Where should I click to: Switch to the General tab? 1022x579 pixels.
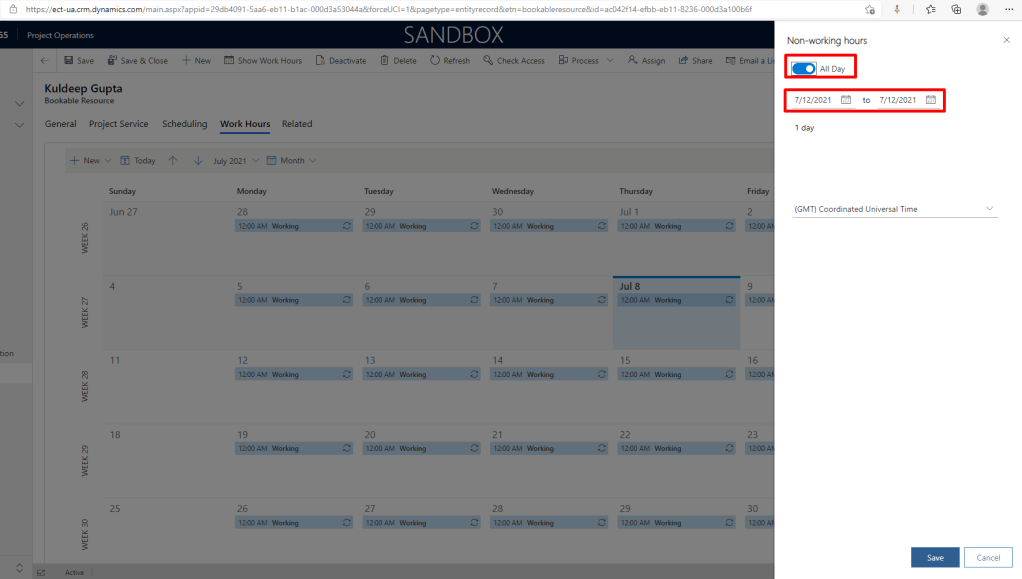pos(60,124)
